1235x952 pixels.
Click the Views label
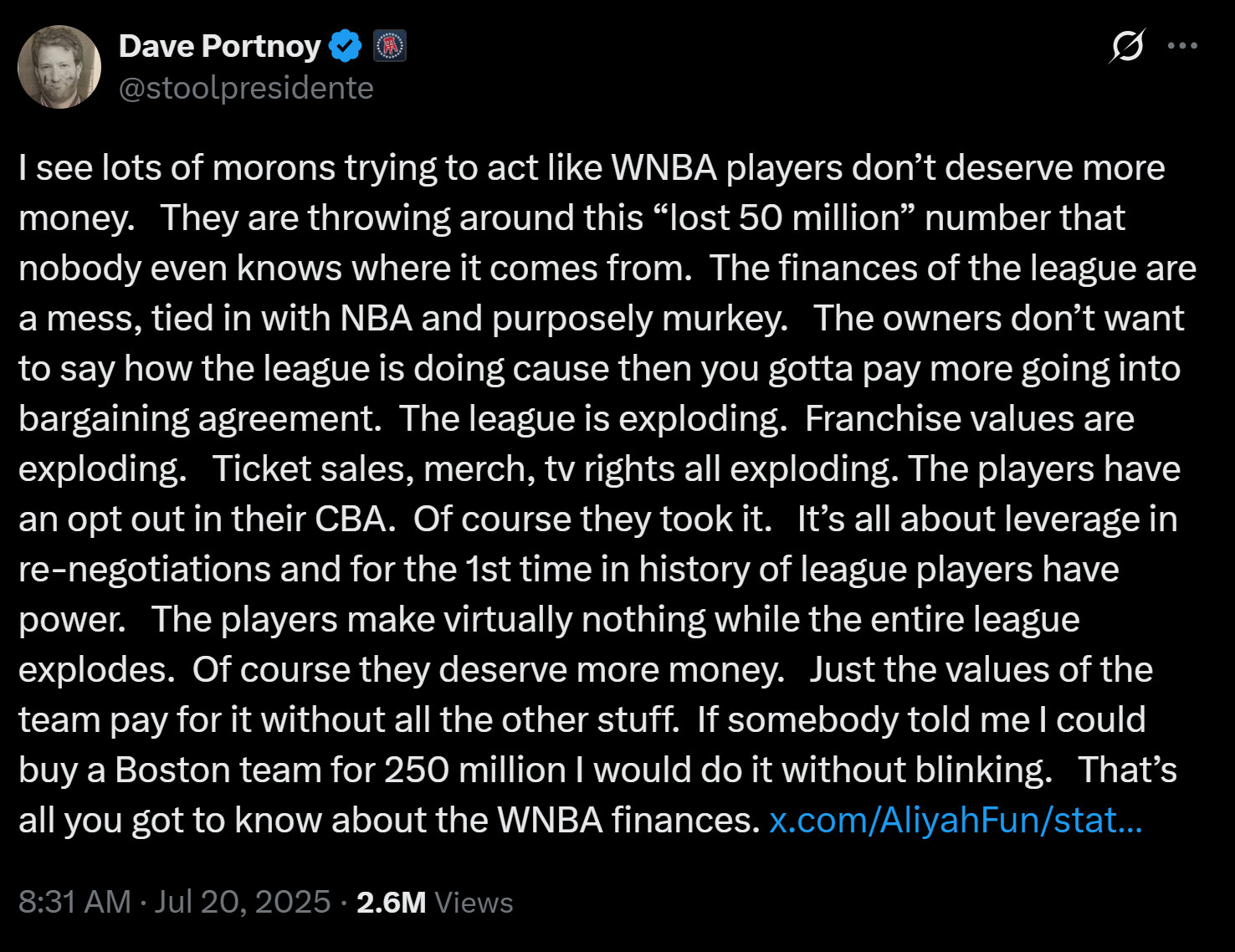pos(474,903)
